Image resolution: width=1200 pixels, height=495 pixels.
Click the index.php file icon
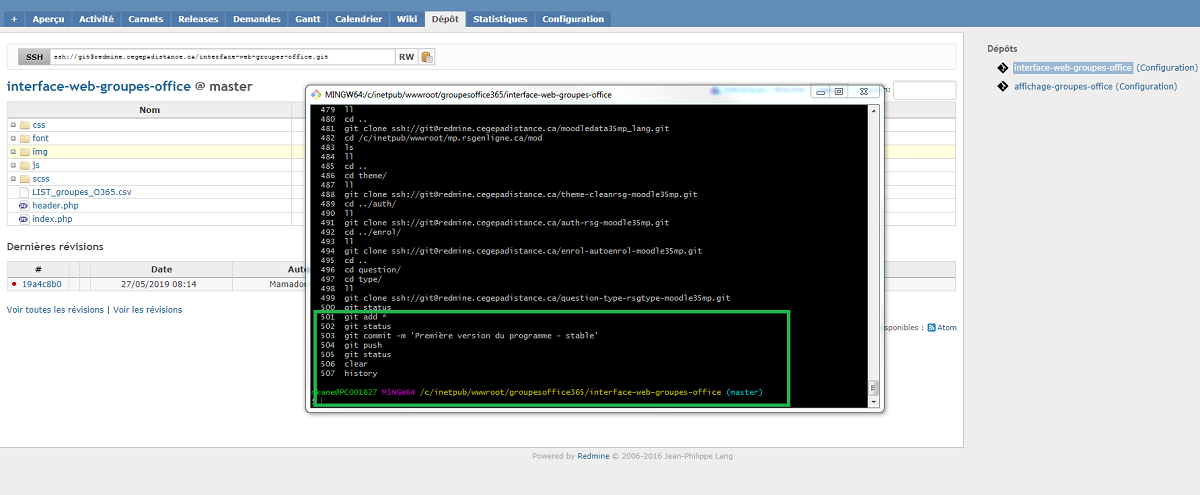click(24, 219)
